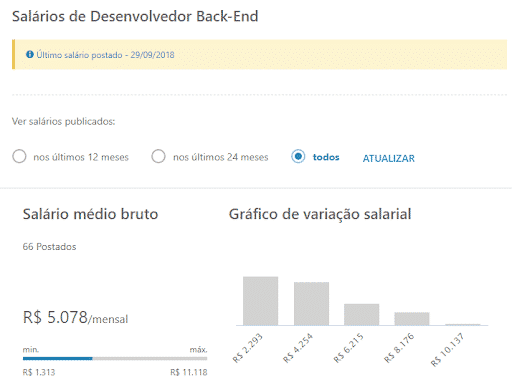Screen dimensions: 512x389
Task: Click the 'R$ 5.078/mensal' value
Action: coord(75,317)
